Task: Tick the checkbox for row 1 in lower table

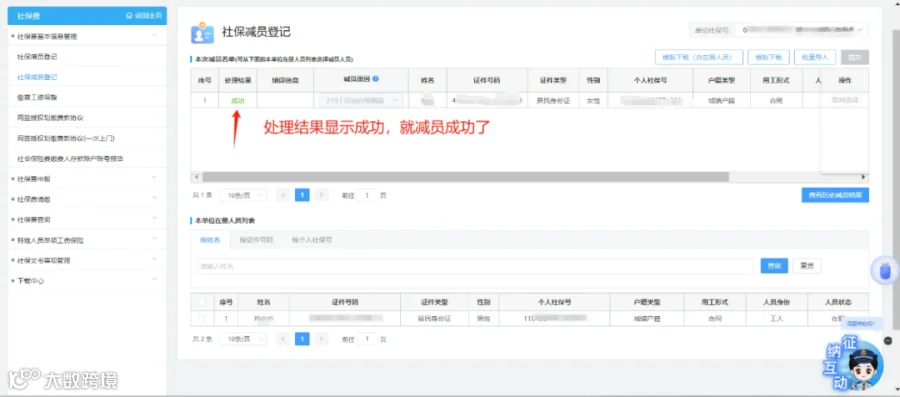Action: tap(201, 318)
